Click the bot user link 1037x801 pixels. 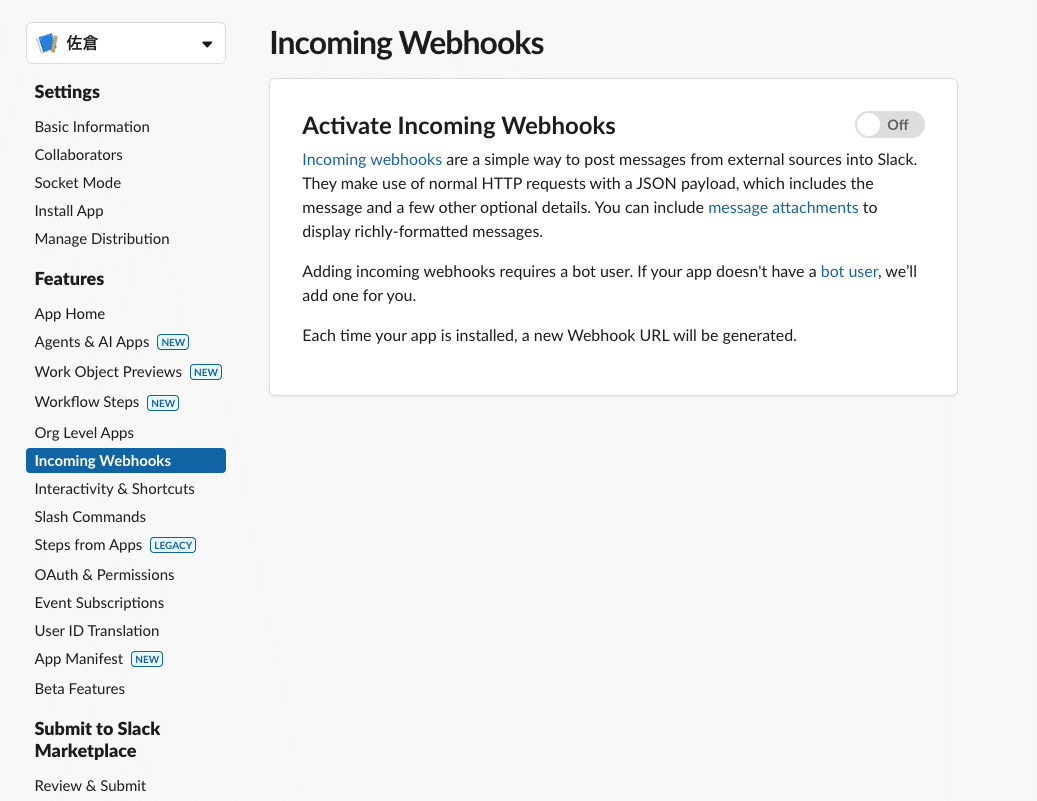click(x=849, y=271)
